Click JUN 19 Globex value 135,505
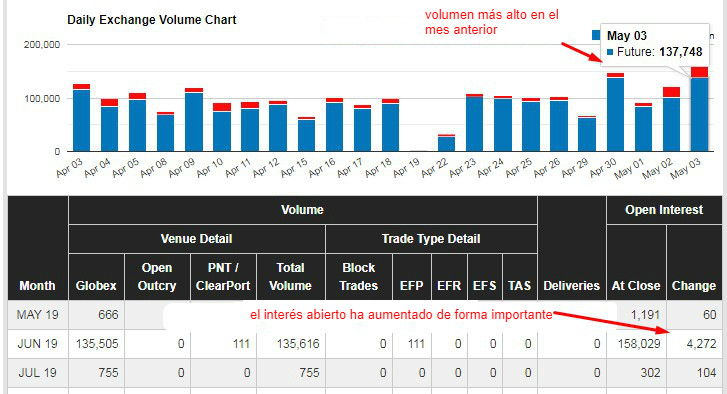Viewport: 727px width, 394px height. tap(97, 344)
